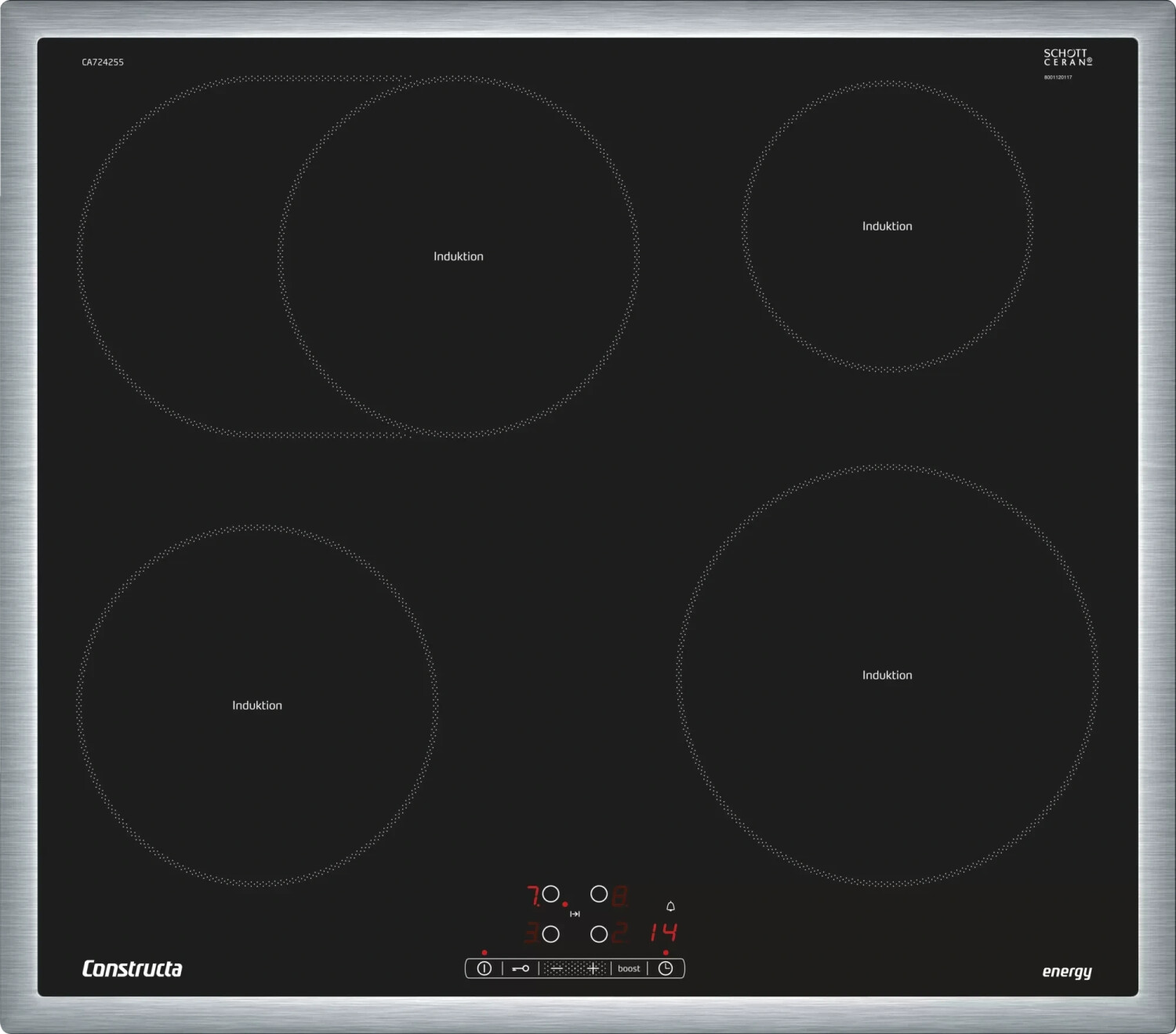1176x1034 pixels.
Task: Activate the boost function
Action: (629, 969)
